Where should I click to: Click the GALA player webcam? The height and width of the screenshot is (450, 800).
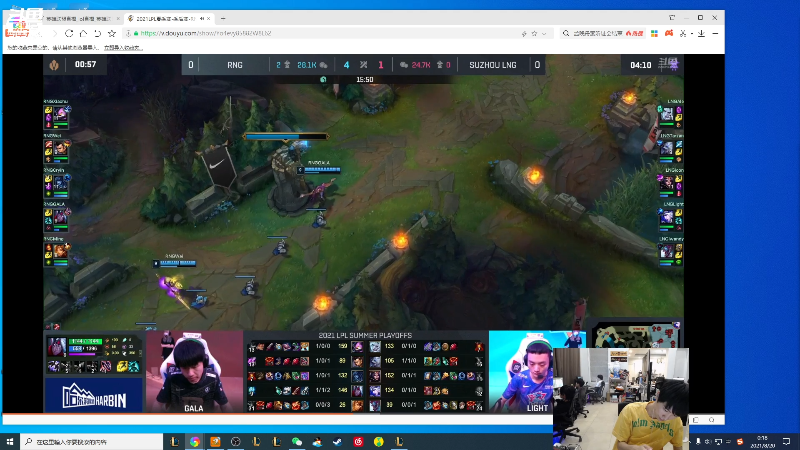(x=194, y=371)
